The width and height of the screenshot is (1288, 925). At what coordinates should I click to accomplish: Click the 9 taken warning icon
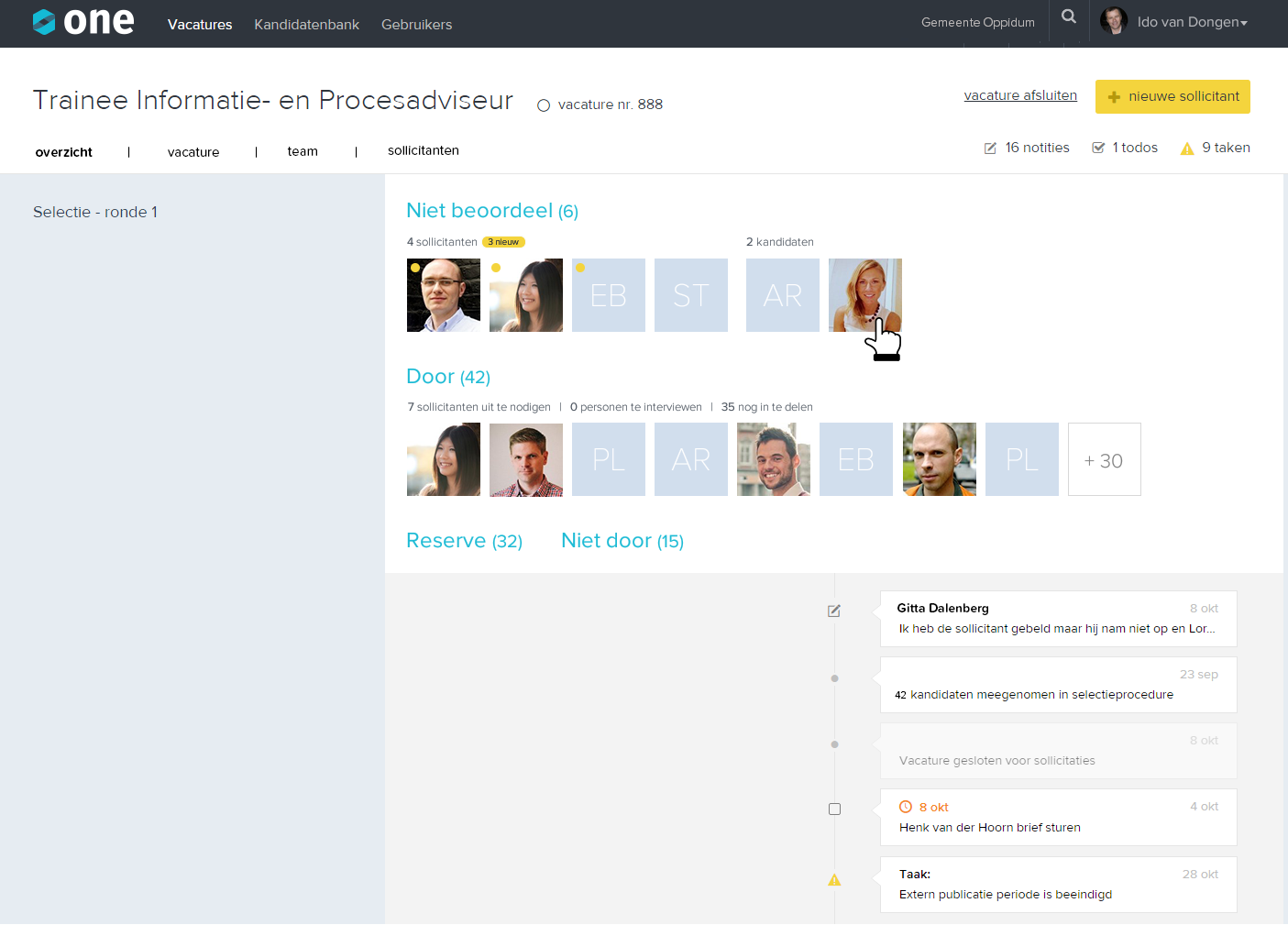[1187, 149]
